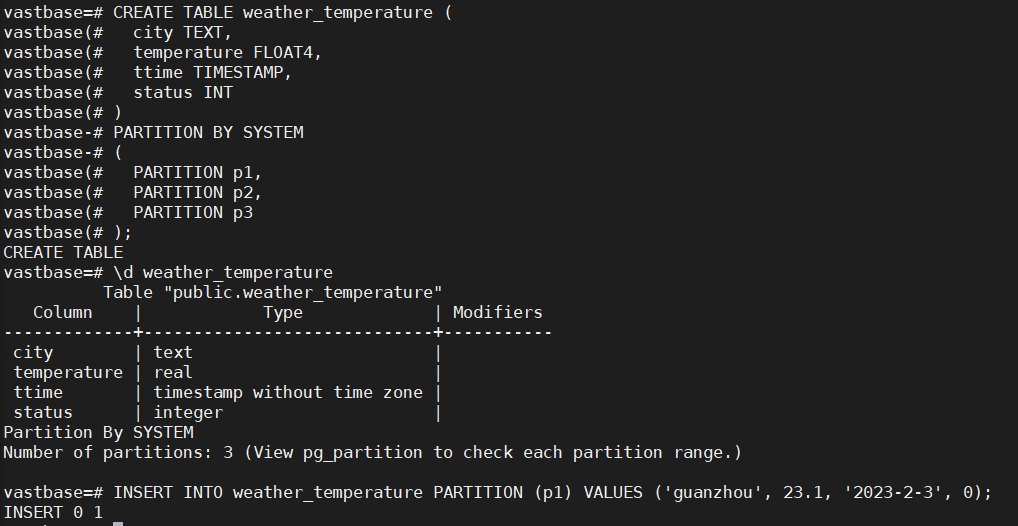
Task: Click PARTITION p1 definition line
Action: (x=197, y=172)
